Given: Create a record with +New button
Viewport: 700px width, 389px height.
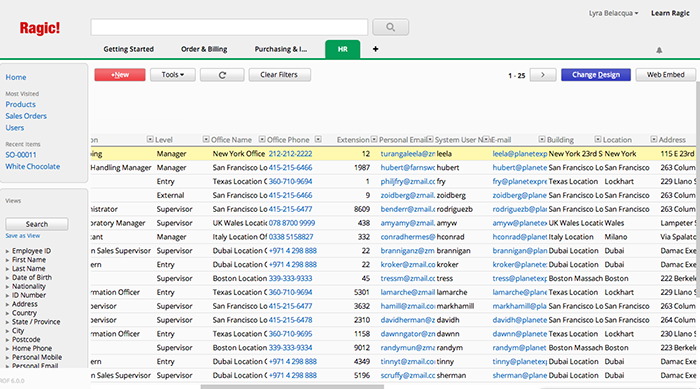Looking at the screenshot, I should coord(120,75).
